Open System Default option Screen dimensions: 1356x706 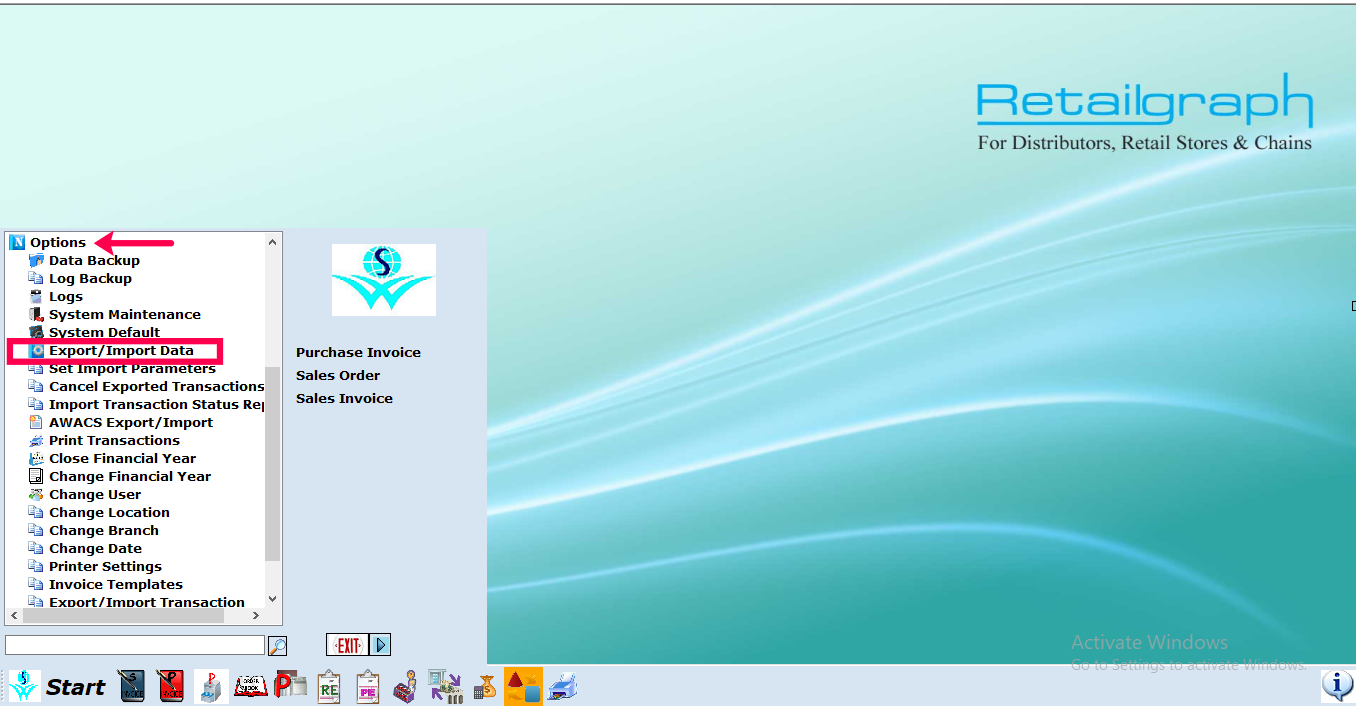(104, 332)
